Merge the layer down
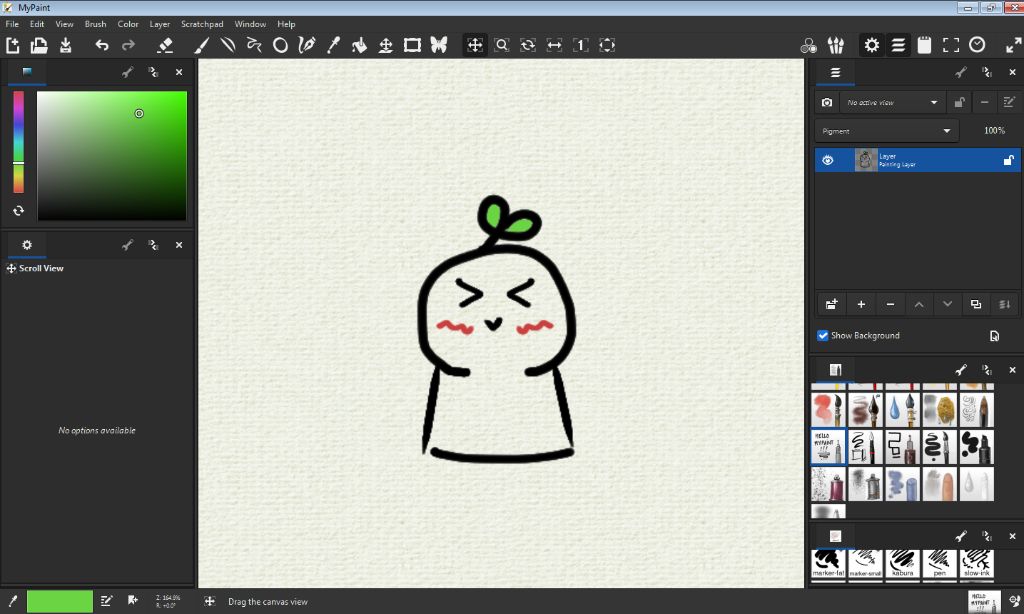Viewport: 1024px width, 614px height. 1004,304
